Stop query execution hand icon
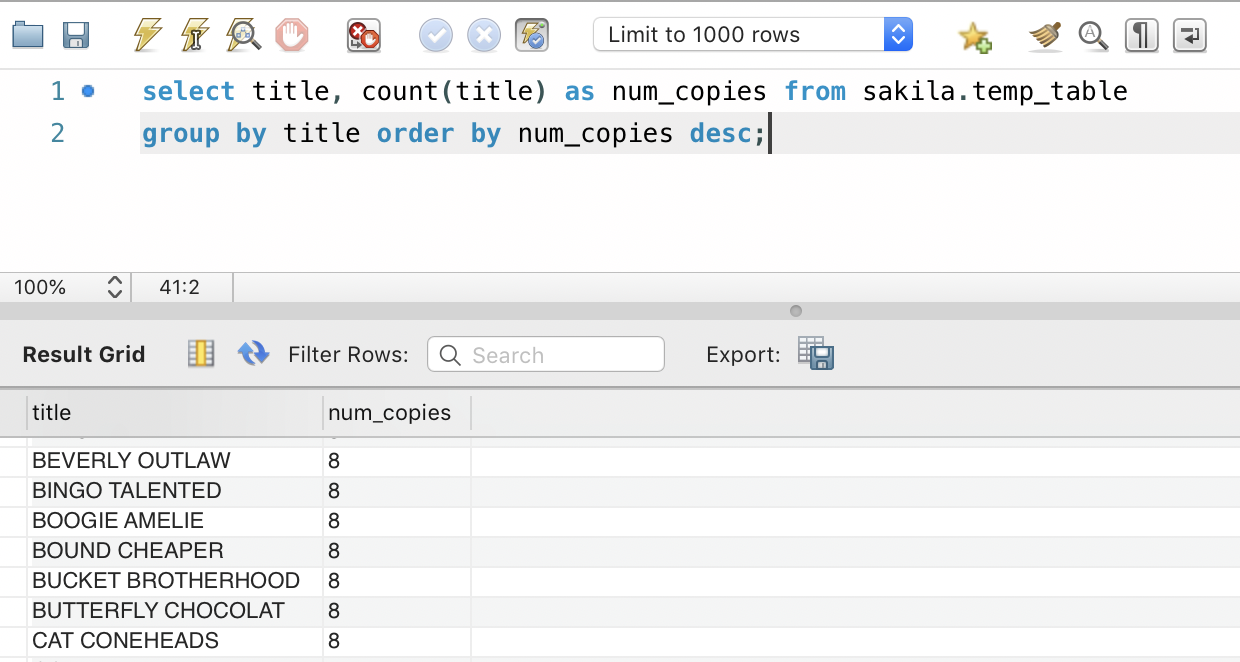This screenshot has height=662, width=1240. [x=292, y=36]
